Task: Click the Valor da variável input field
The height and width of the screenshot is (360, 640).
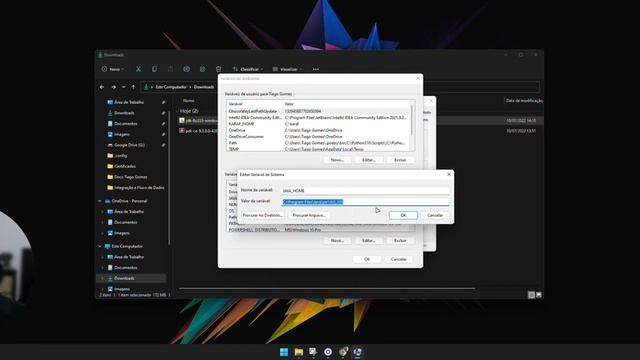Action: pyautogui.click(x=365, y=202)
